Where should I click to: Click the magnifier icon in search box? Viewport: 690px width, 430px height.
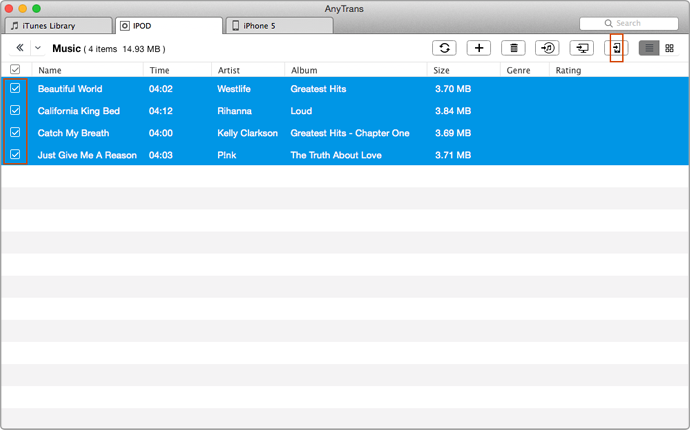coord(608,23)
